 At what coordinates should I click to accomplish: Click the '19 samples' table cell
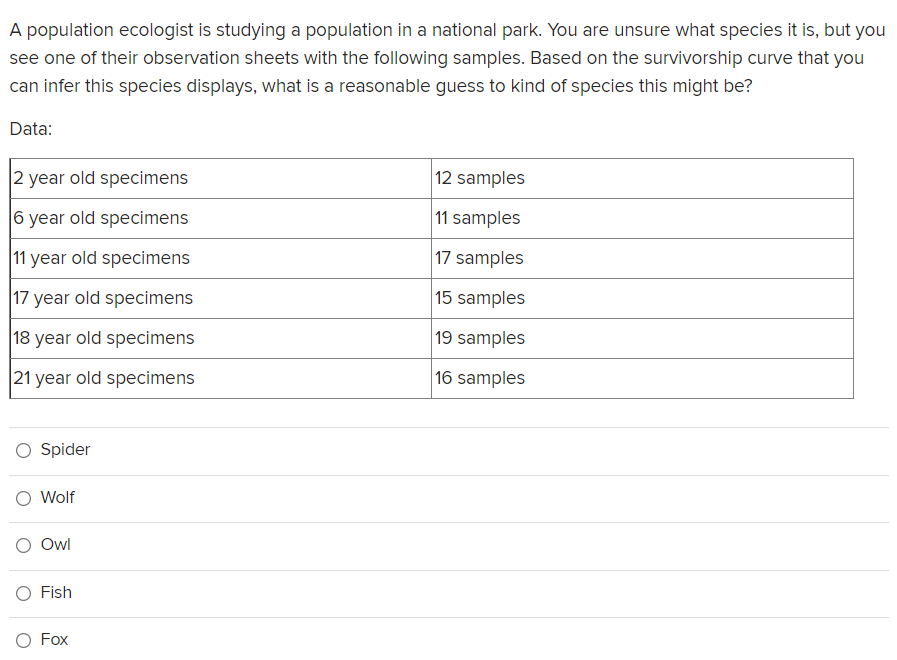pyautogui.click(x=477, y=338)
